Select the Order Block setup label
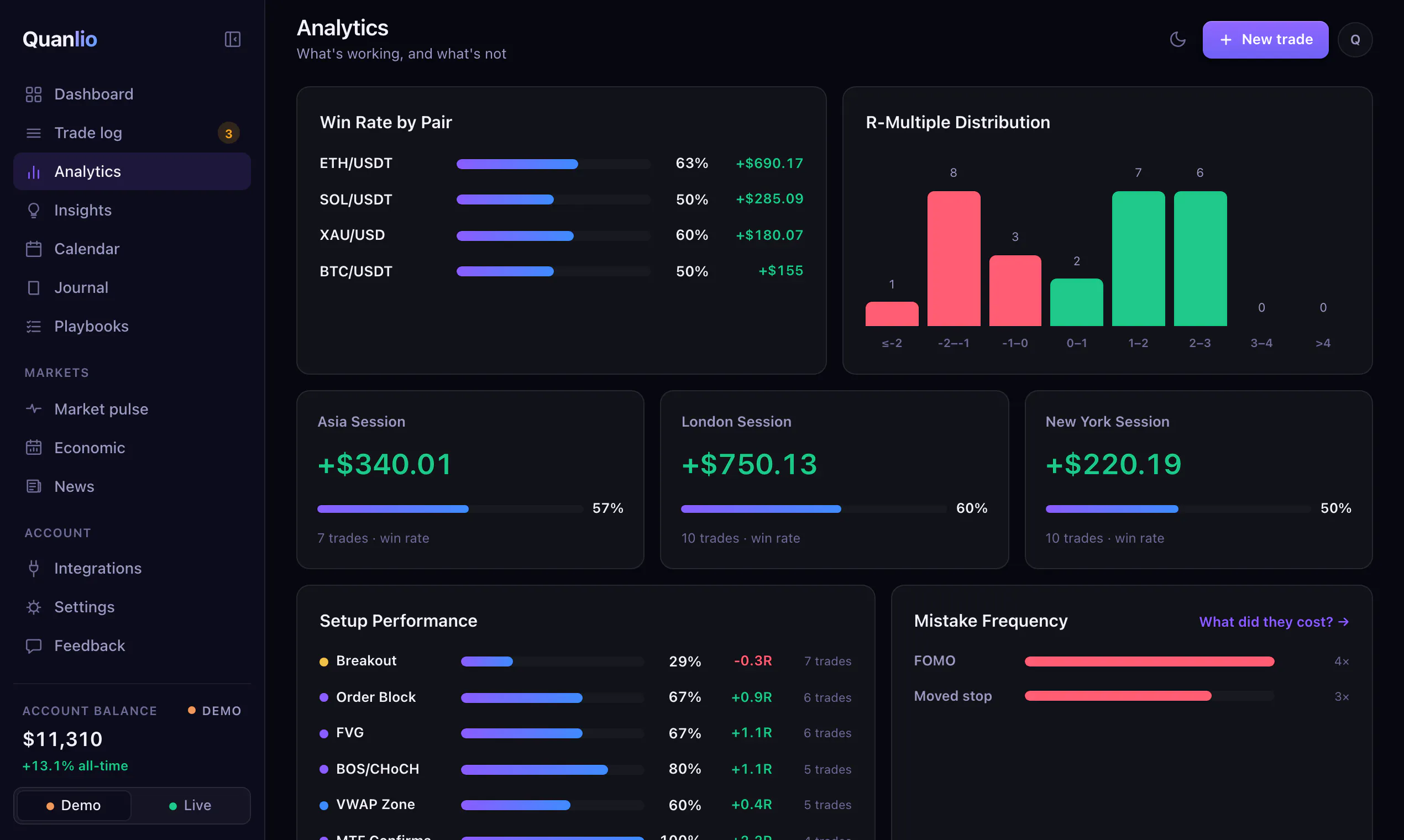1404x840 pixels. click(x=376, y=697)
